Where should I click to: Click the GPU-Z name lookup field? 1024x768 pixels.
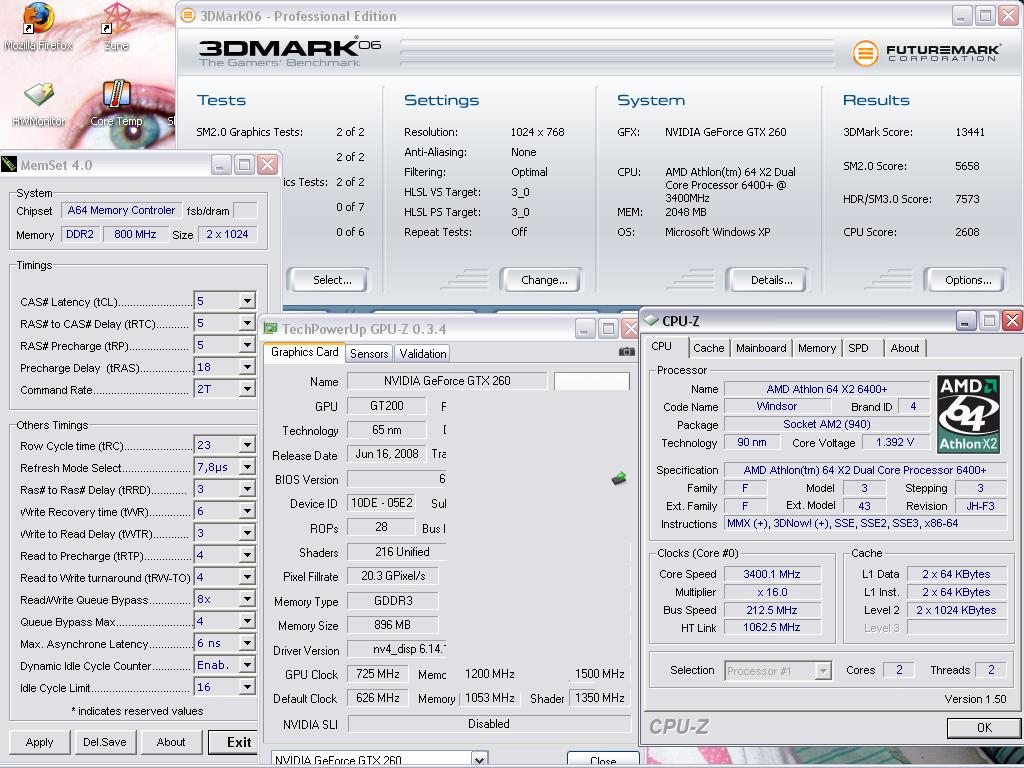pos(592,381)
